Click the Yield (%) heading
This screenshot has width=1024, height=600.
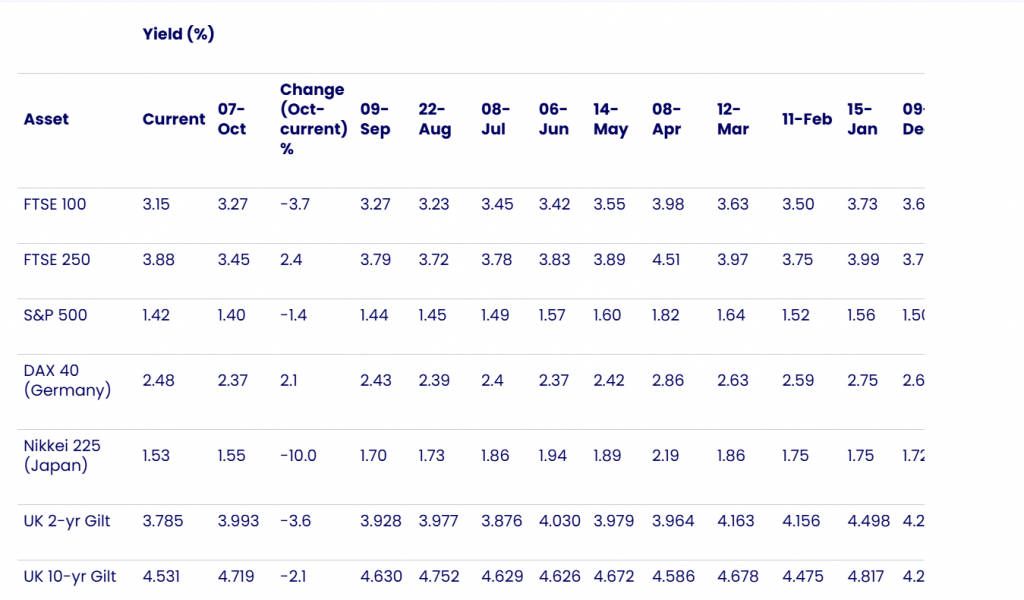click(178, 34)
